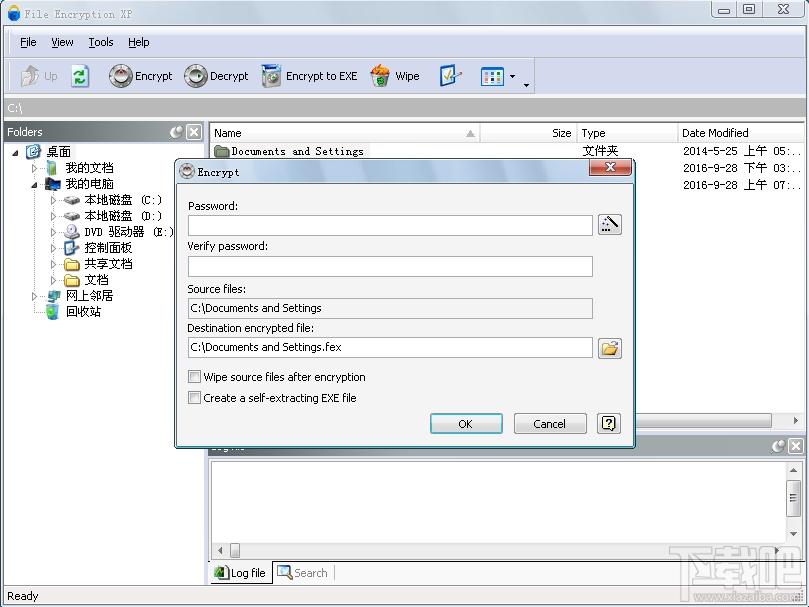Browse for destination encrypted file folder icon
809x607 pixels.
(610, 348)
